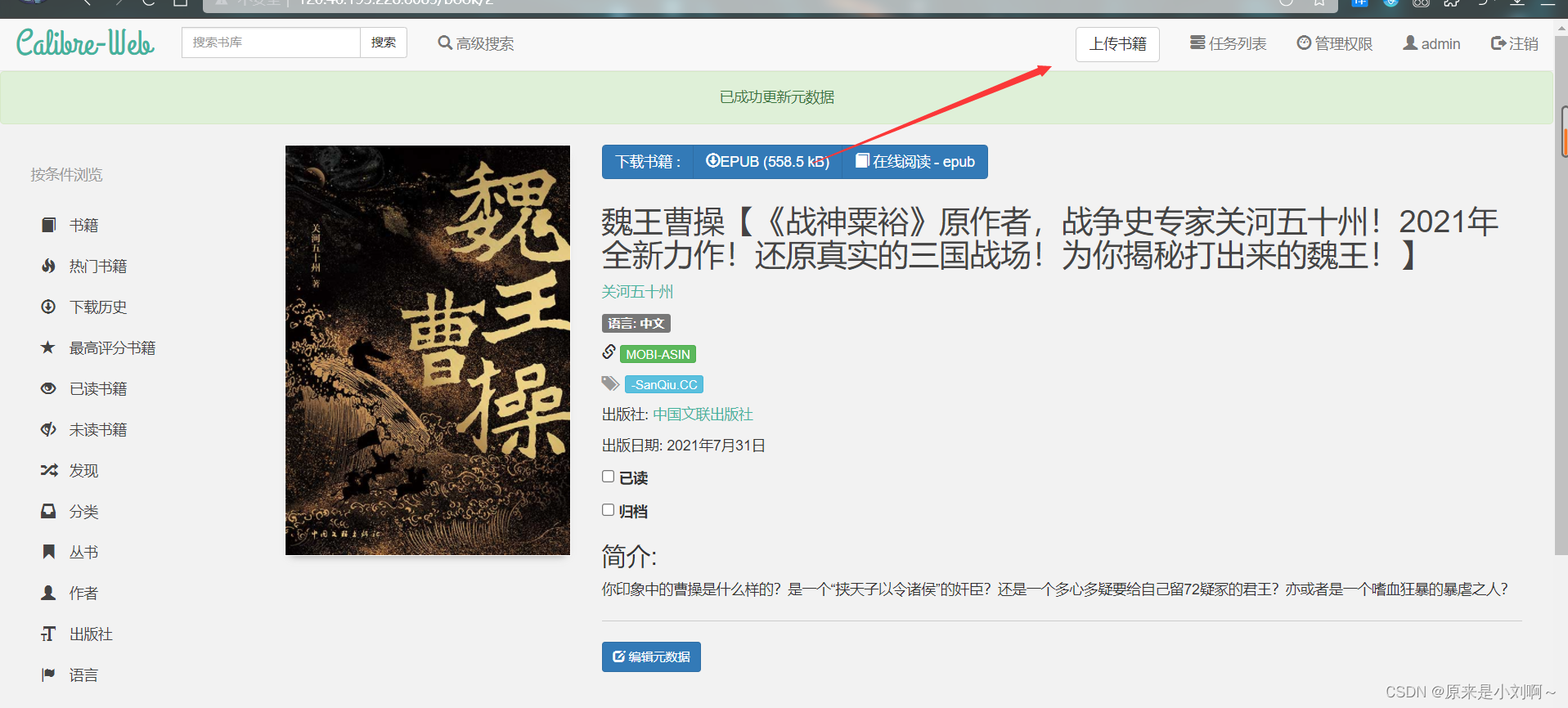Click the text icon next to 出版社
This screenshot has height=708, width=1568.
48,634
